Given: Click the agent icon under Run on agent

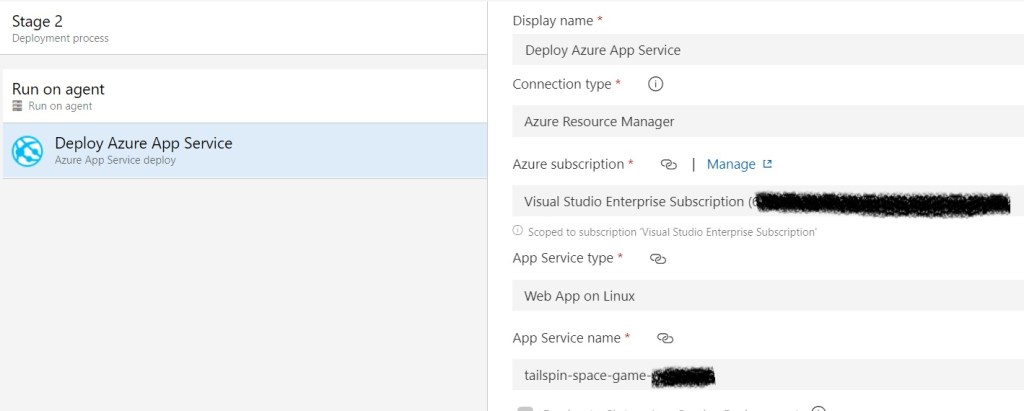Looking at the screenshot, I should 17,106.
